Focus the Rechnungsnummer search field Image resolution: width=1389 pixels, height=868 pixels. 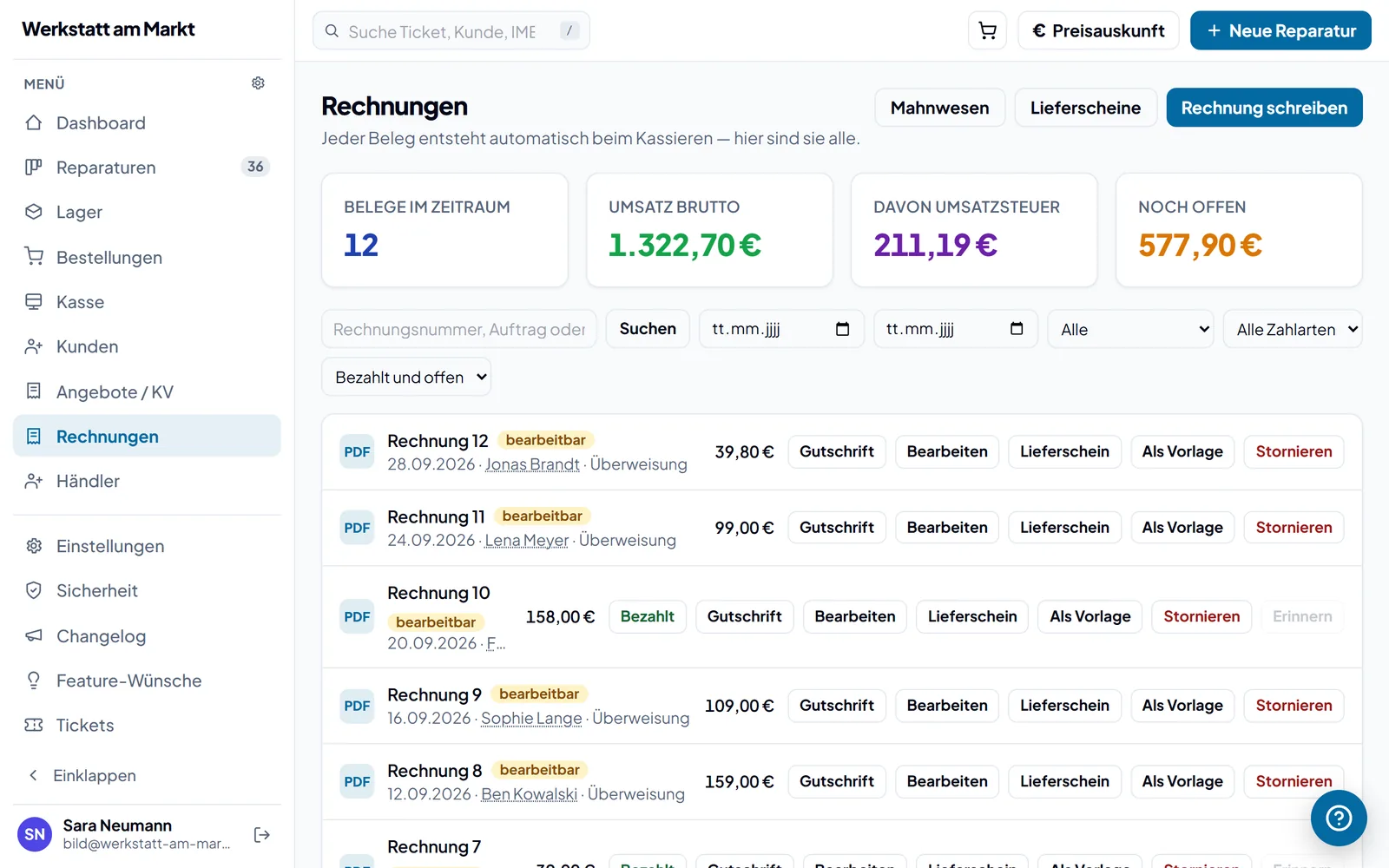coord(459,329)
